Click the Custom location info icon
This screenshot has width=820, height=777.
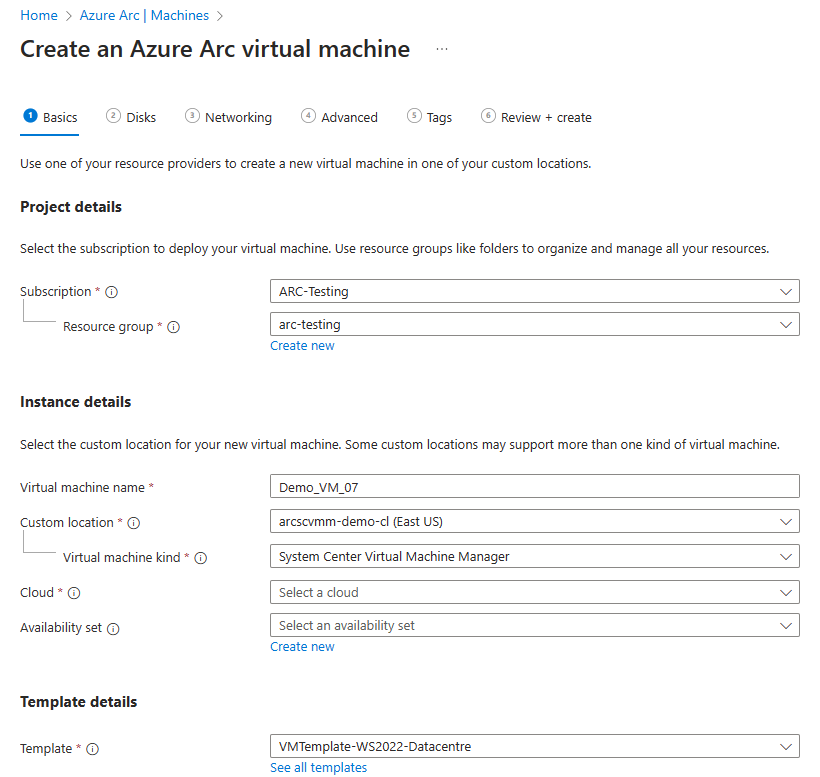point(134,523)
